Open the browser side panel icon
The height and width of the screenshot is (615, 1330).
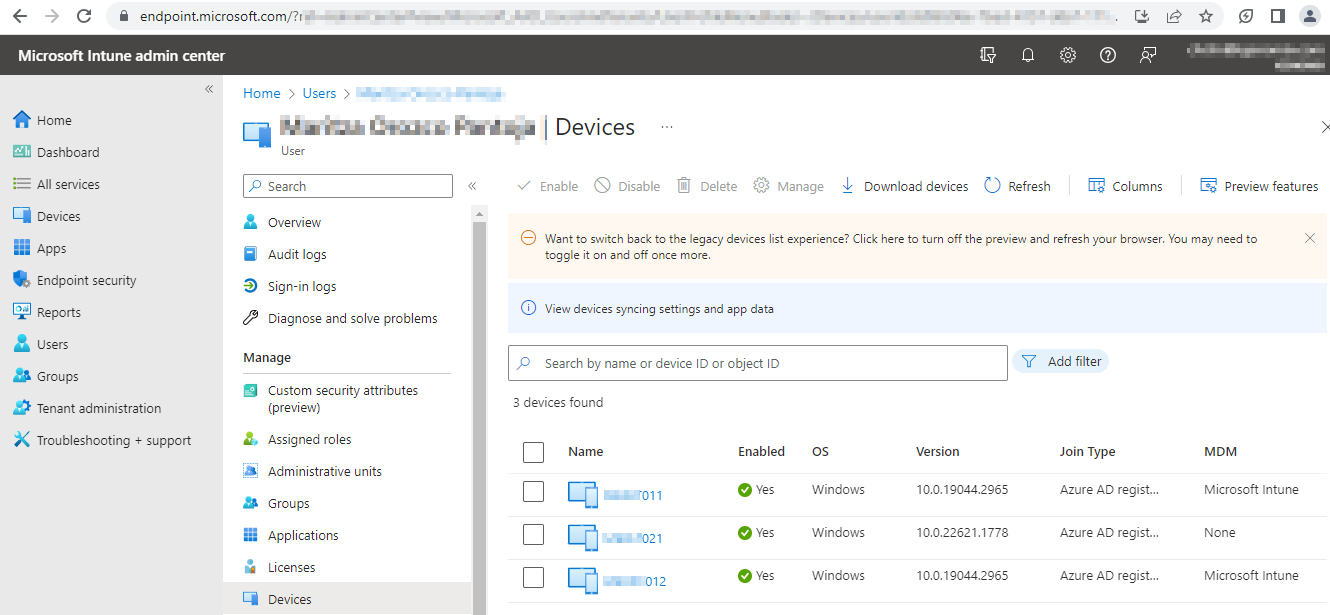1277,16
